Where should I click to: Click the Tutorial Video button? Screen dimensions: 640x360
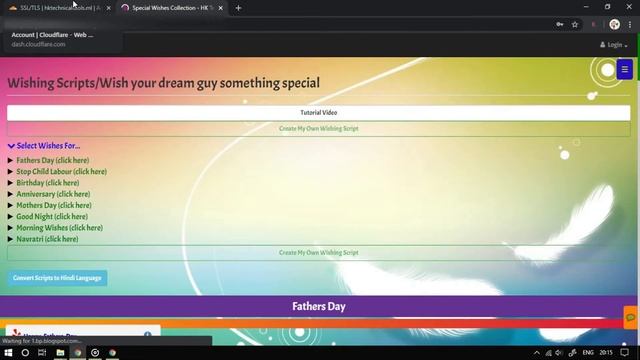[318, 113]
